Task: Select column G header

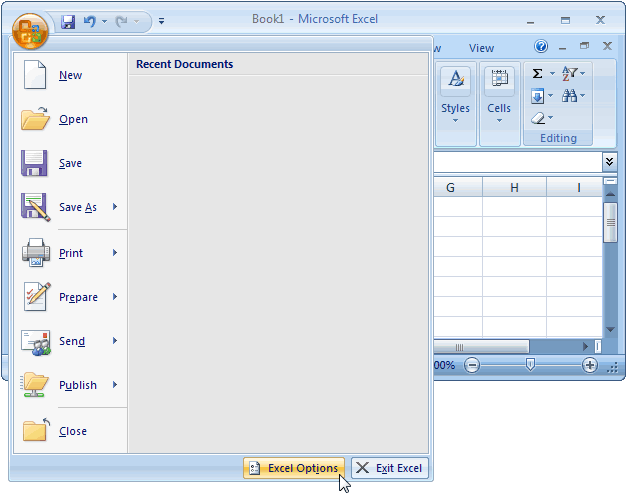Action: click(458, 188)
